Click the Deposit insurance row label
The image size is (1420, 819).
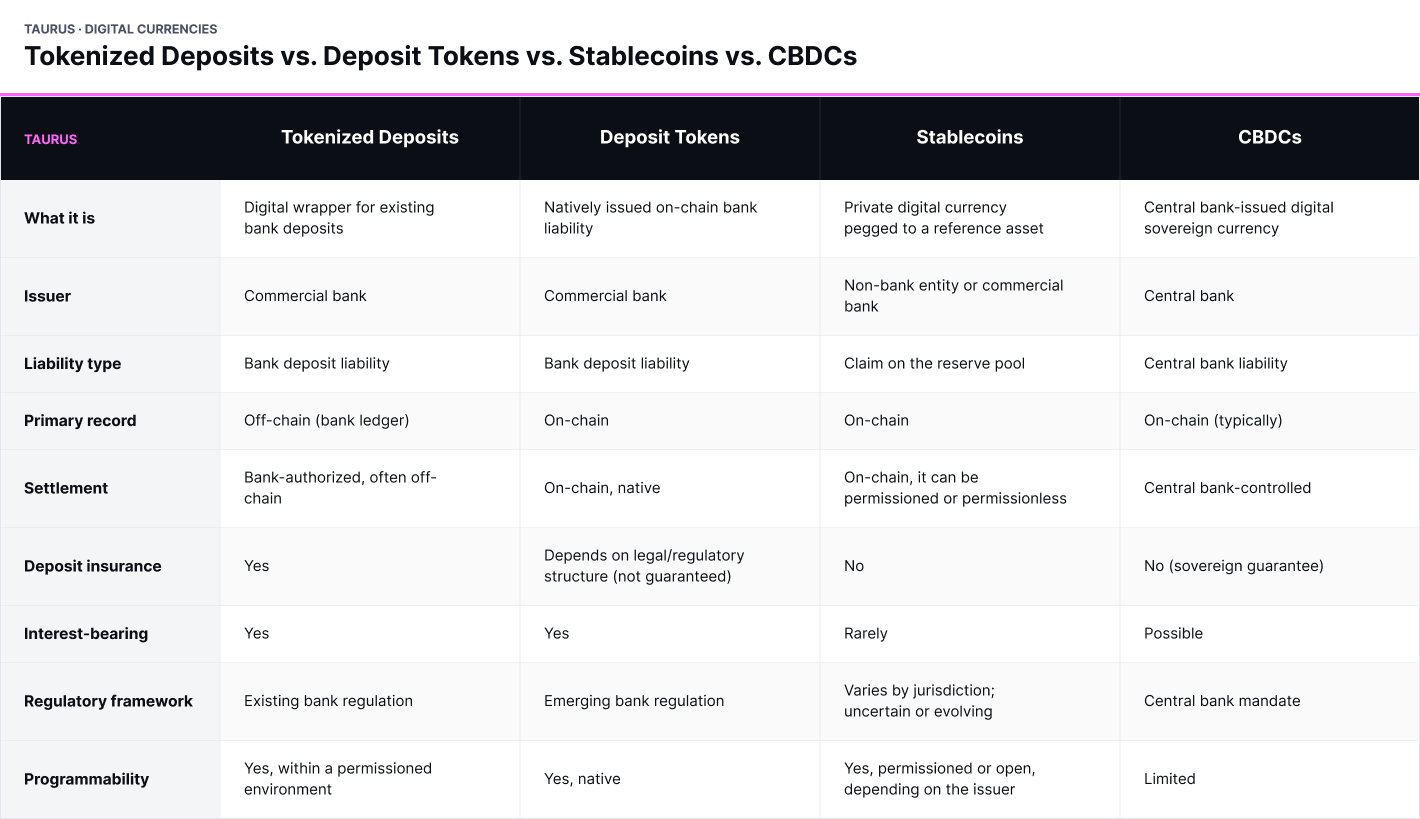[92, 566]
